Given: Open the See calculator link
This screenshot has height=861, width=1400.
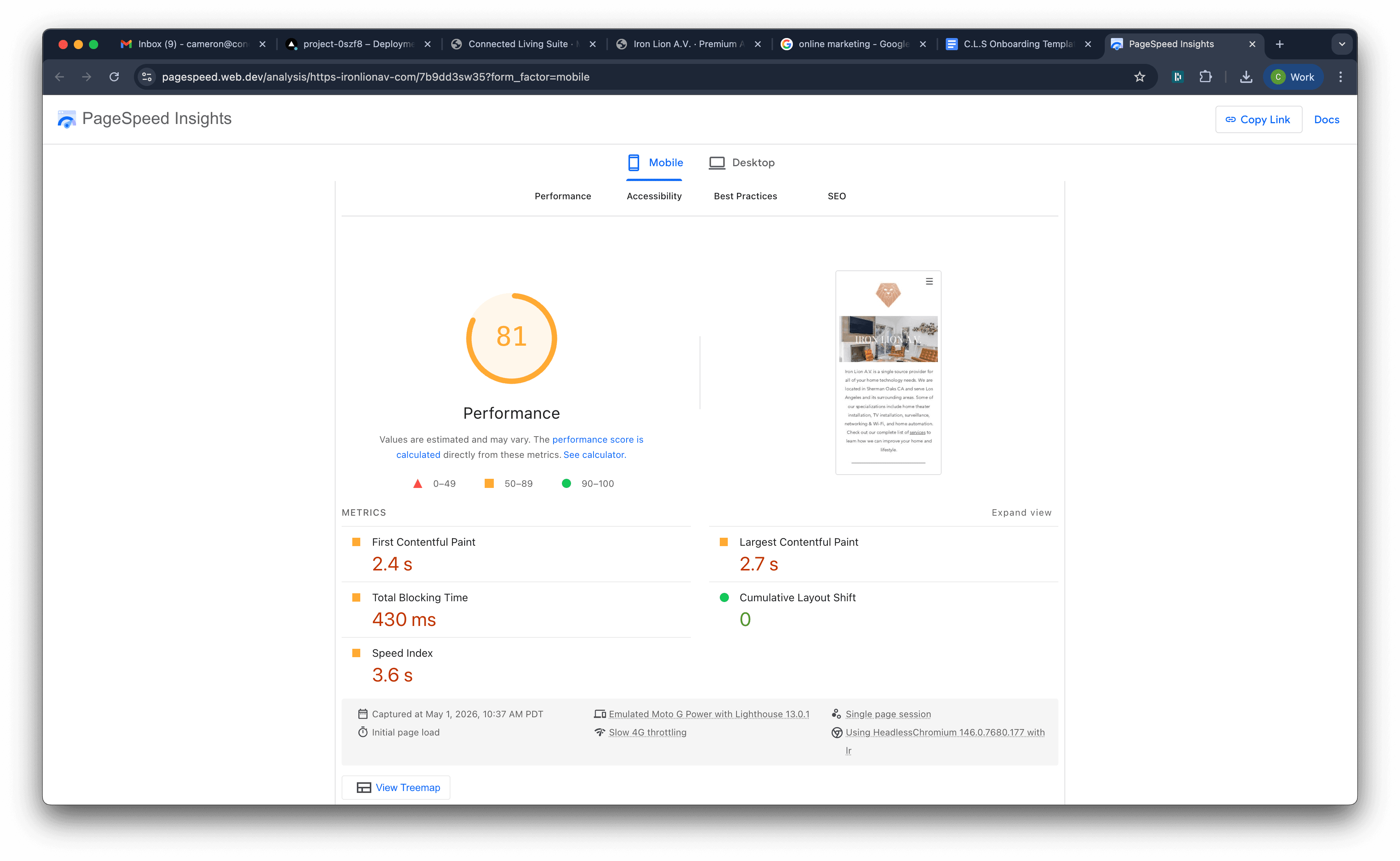Looking at the screenshot, I should coord(594,455).
